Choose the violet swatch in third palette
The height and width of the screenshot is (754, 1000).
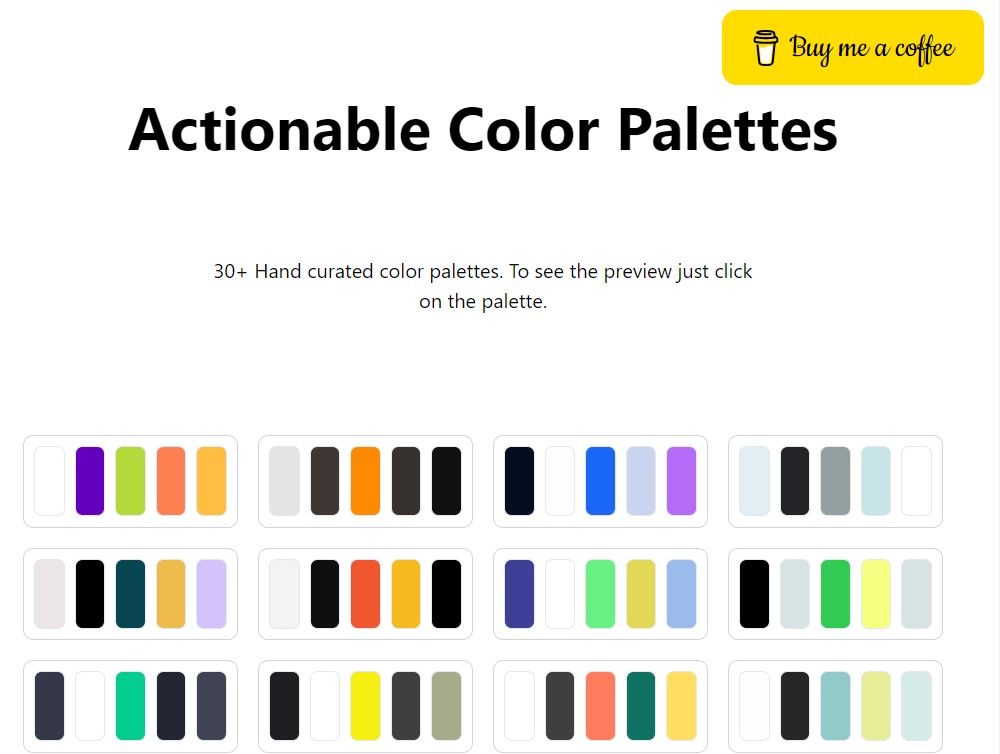(x=681, y=481)
